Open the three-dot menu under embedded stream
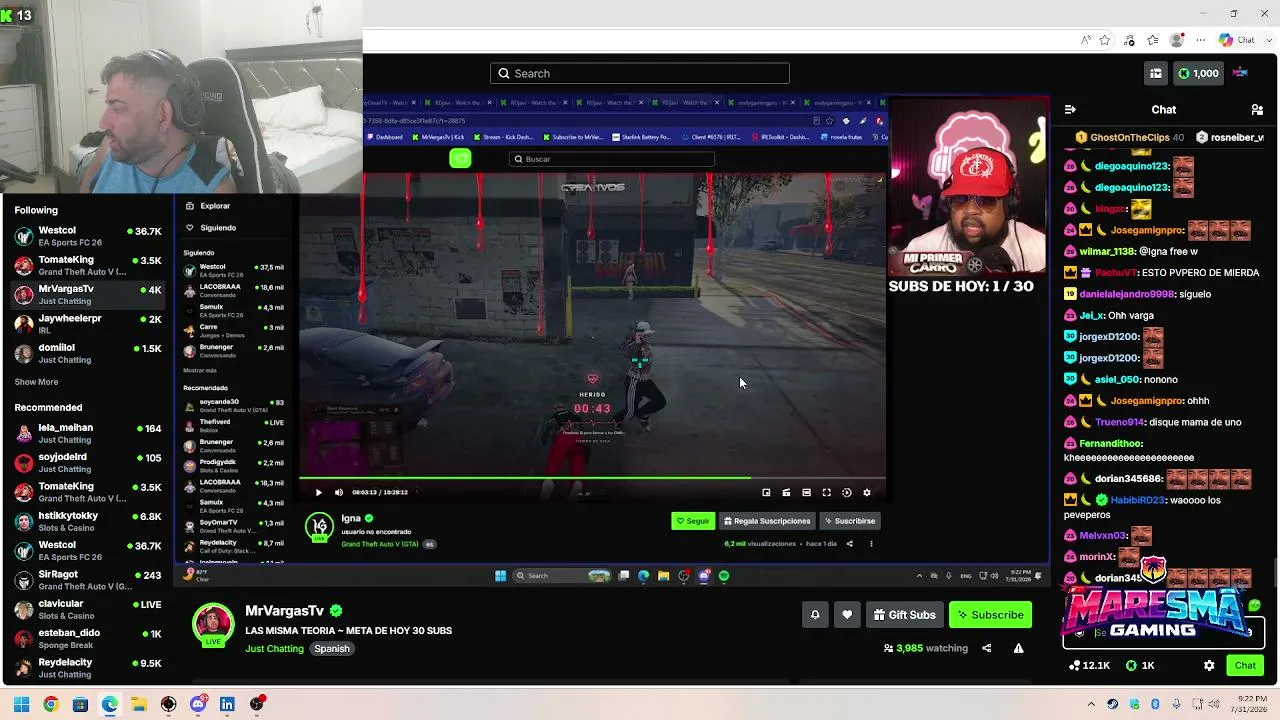 point(871,544)
